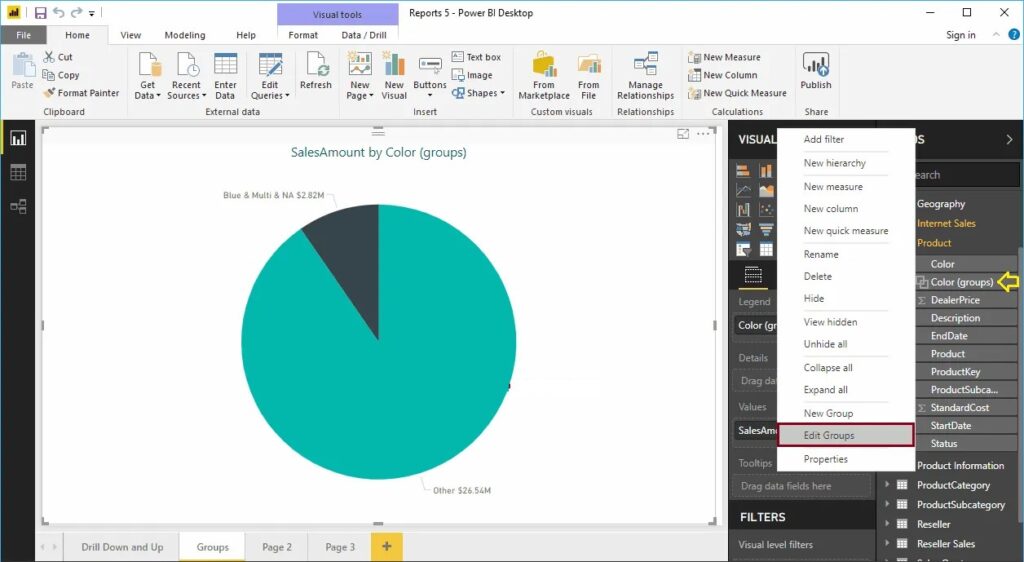Add a new page with plus button
The height and width of the screenshot is (562, 1024).
387,546
